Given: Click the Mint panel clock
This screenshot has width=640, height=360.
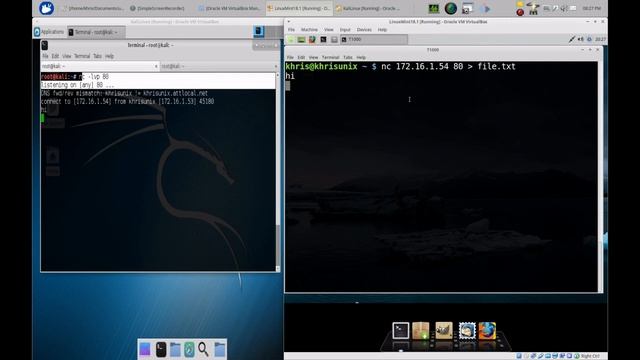Looking at the screenshot, I should [x=600, y=40].
